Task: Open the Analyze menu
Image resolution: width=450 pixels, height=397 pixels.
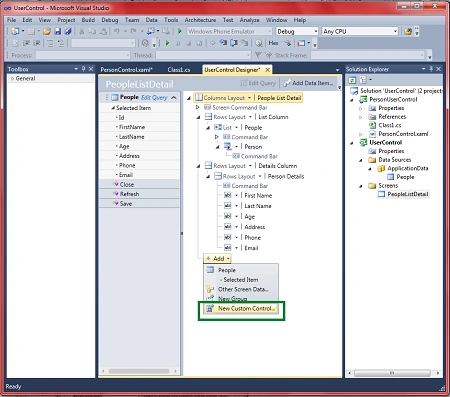Action: (249, 20)
